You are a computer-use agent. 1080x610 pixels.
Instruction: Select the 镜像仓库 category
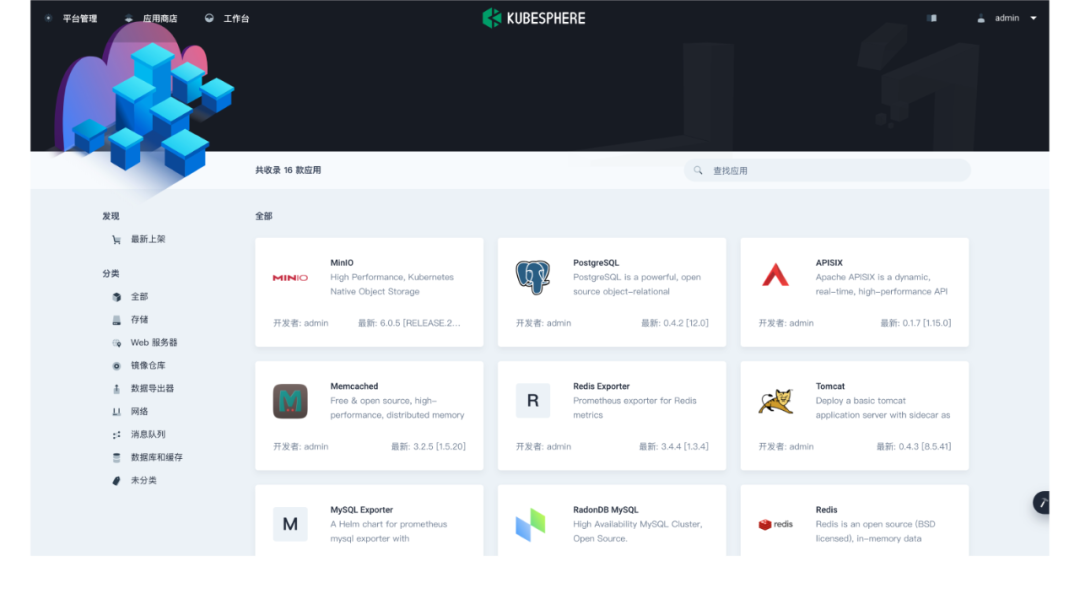click(x=148, y=366)
